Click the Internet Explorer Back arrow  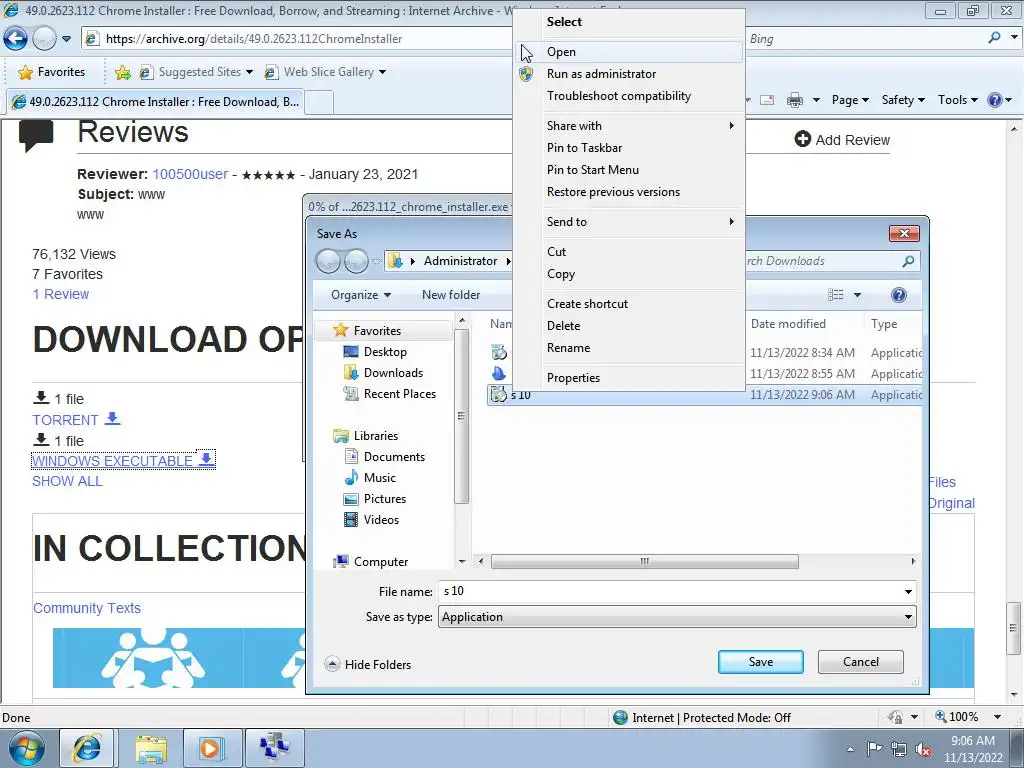(16, 39)
